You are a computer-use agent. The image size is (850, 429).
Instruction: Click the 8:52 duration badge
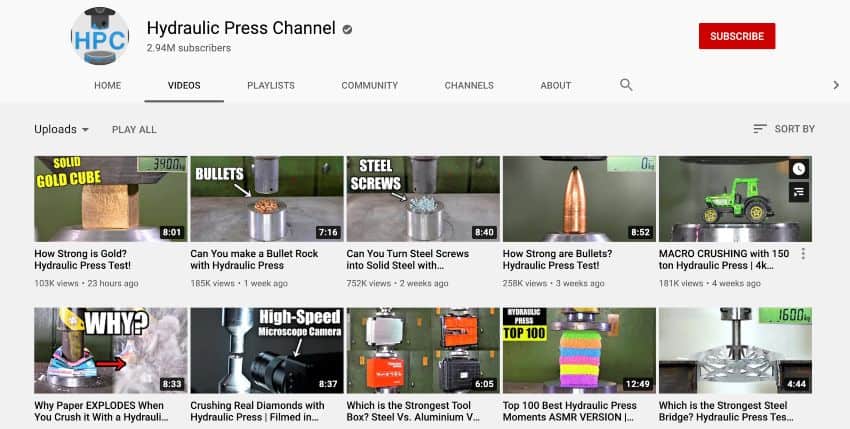640,232
